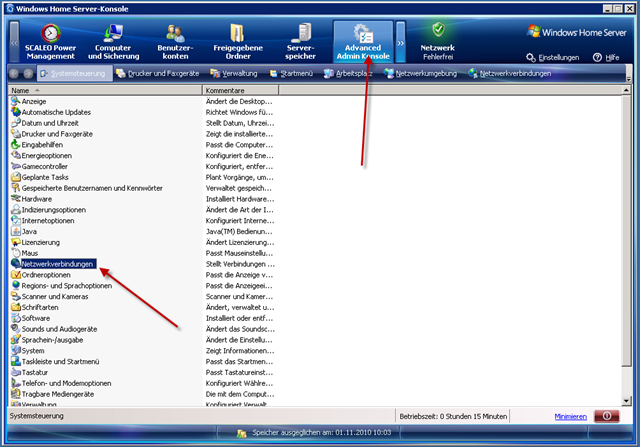The height and width of the screenshot is (447, 640).
Task: Show the previous tabs with the left chevron
Action: click(14, 42)
